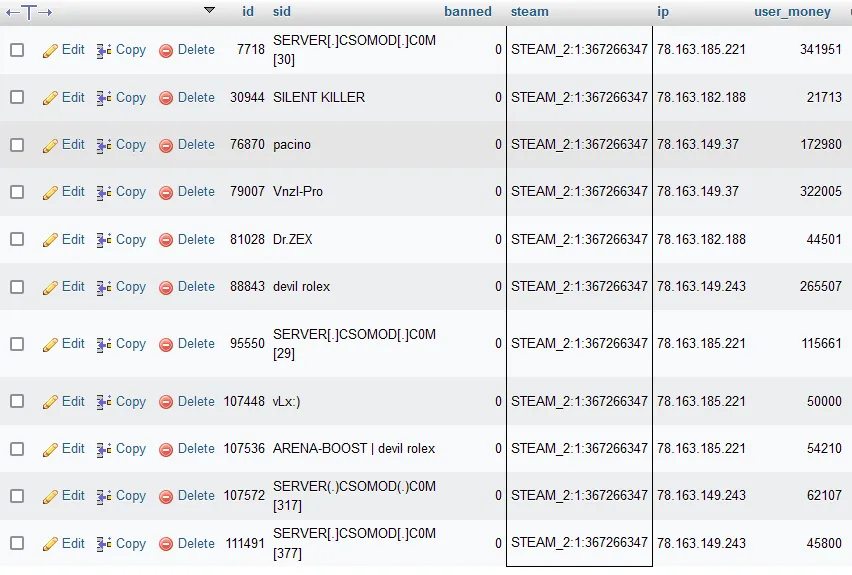Screen dimensions: 852x575
Task: Click the pencil Edit icon for row 95550
Action: (50, 344)
